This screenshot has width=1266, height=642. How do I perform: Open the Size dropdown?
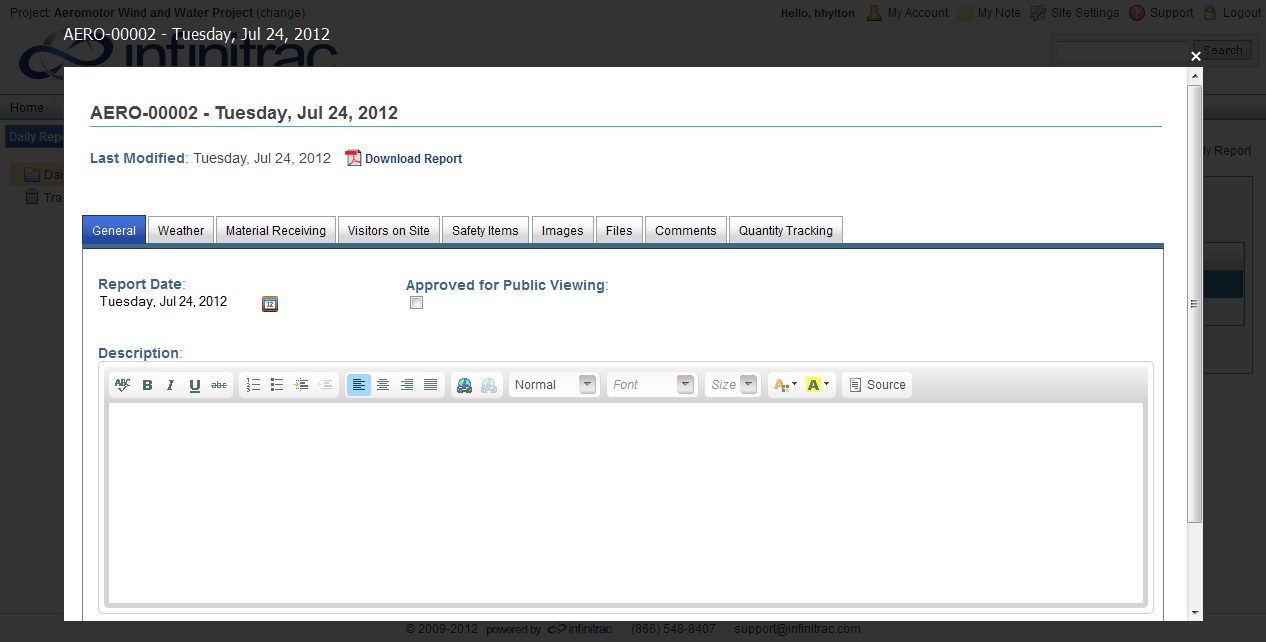pos(732,385)
